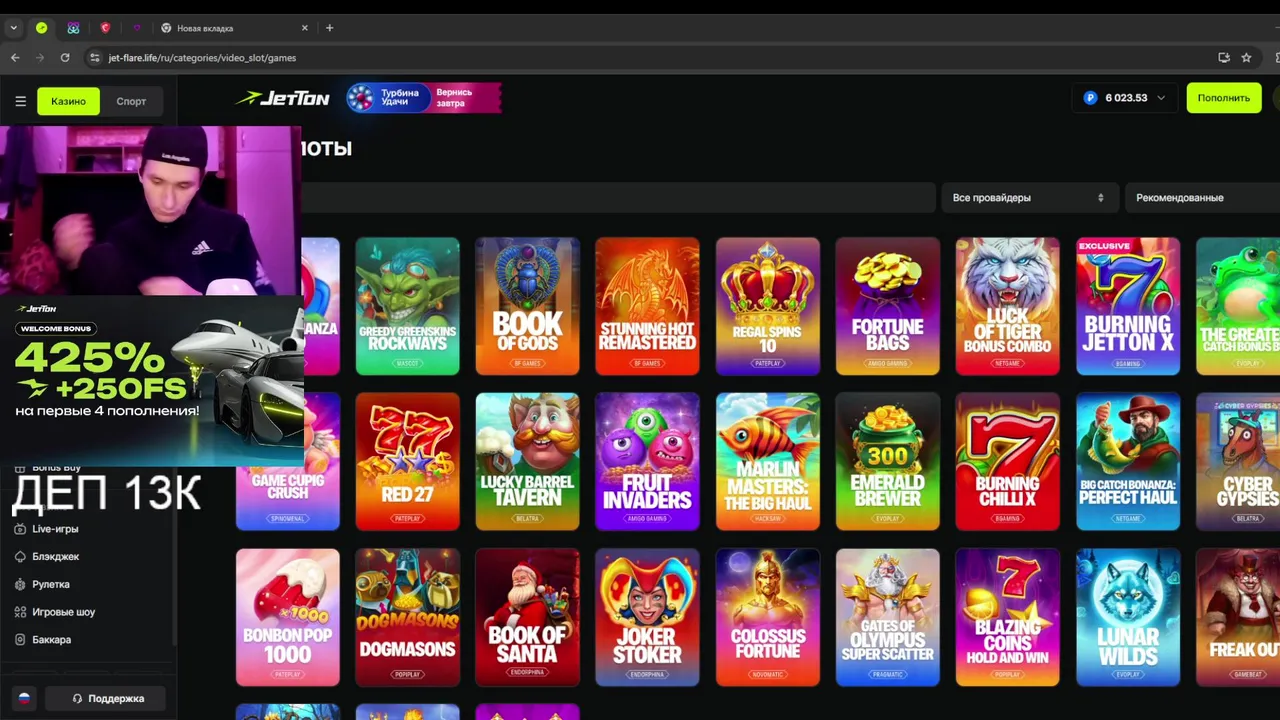Open the Burning Chilli X slot
Screen dimensions: 1280x720
coord(1007,461)
